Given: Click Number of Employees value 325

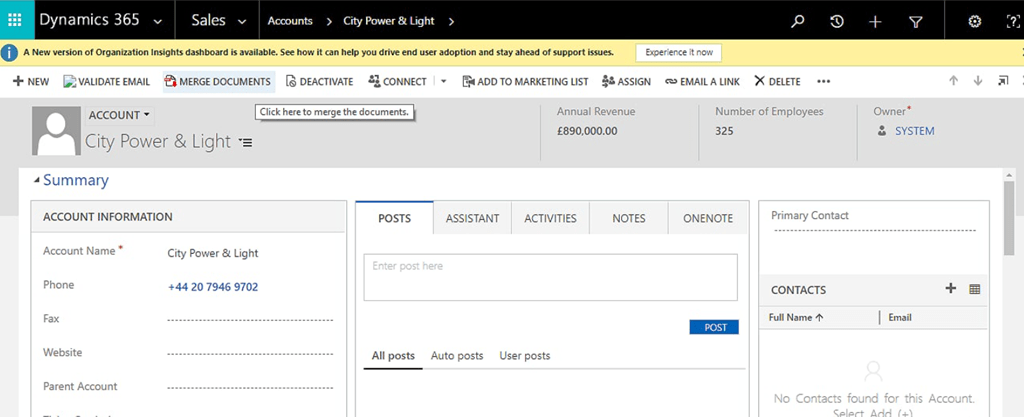Looking at the screenshot, I should point(724,131).
